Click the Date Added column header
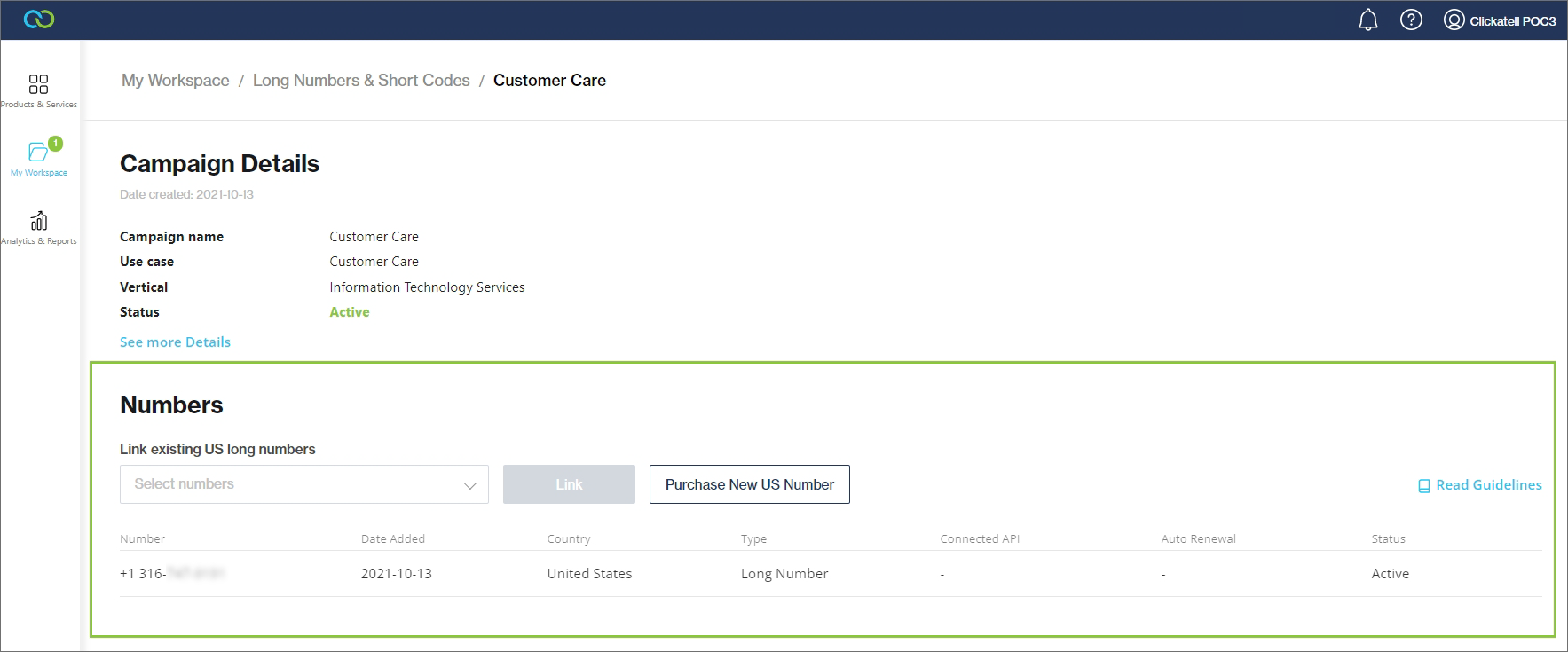Screen dimensions: 1568x652 [x=392, y=539]
